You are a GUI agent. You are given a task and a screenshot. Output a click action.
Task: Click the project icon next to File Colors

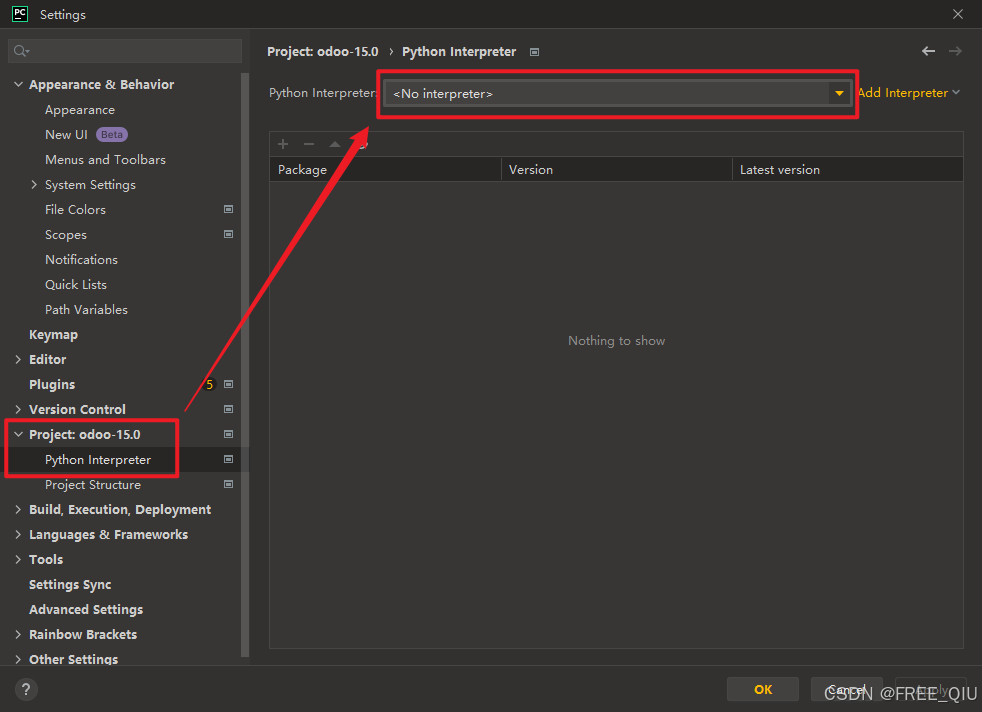[229, 209]
